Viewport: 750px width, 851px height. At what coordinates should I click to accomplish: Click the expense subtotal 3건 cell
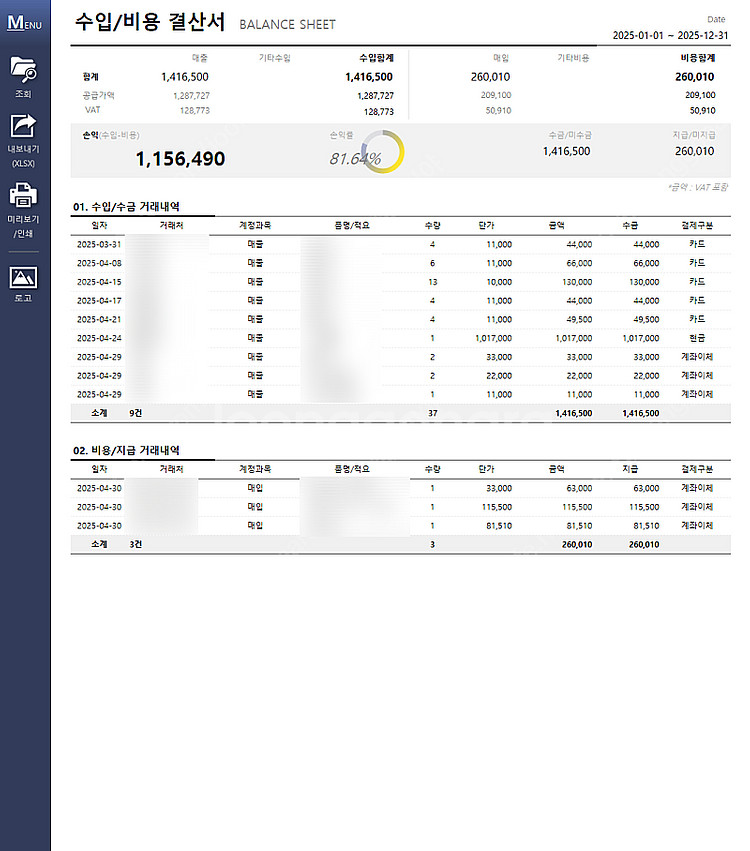[136, 544]
